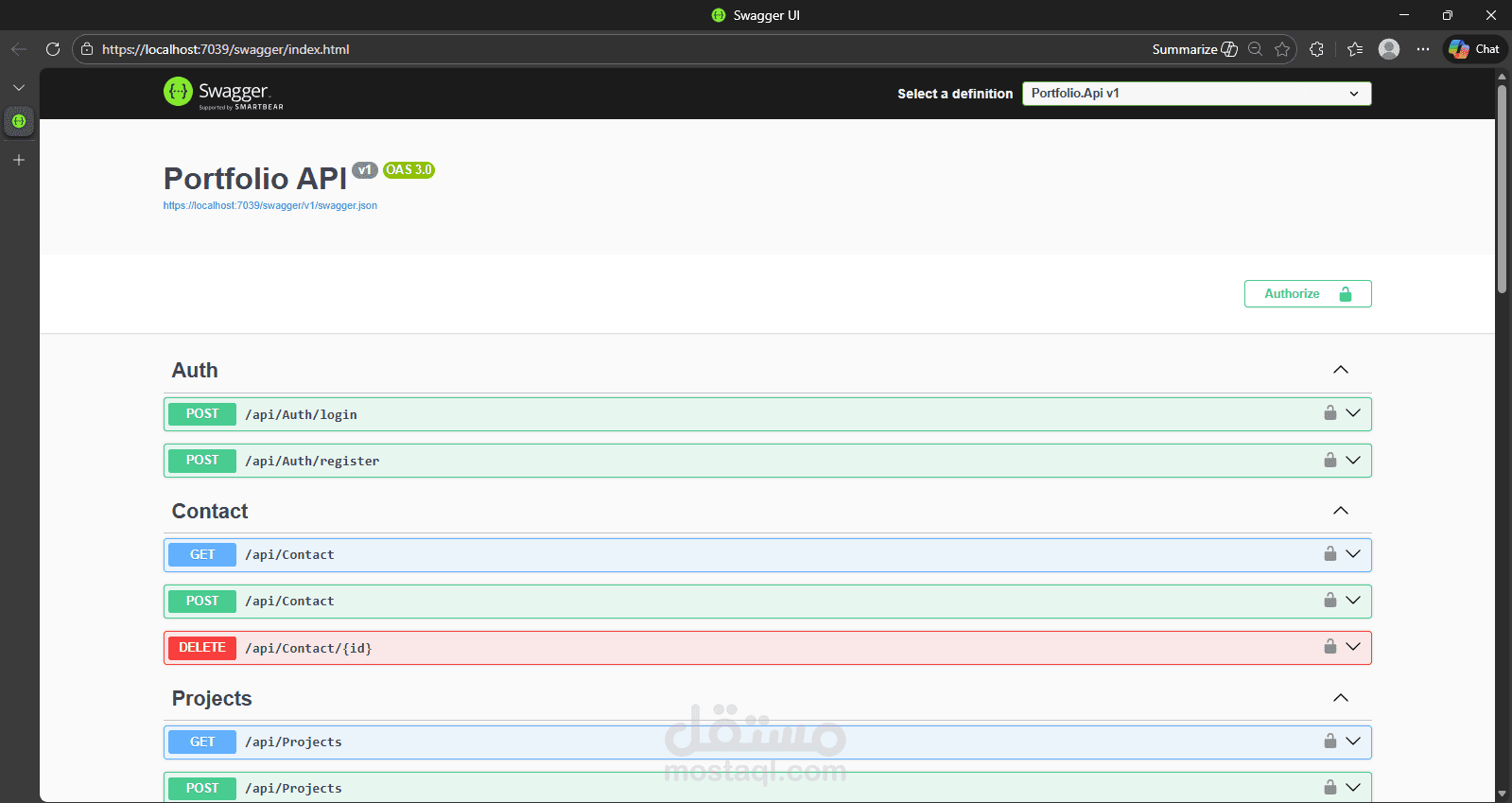Expand the POST /api/Contact chevron
Viewport: 1512px width, 803px height.
click(x=1353, y=601)
